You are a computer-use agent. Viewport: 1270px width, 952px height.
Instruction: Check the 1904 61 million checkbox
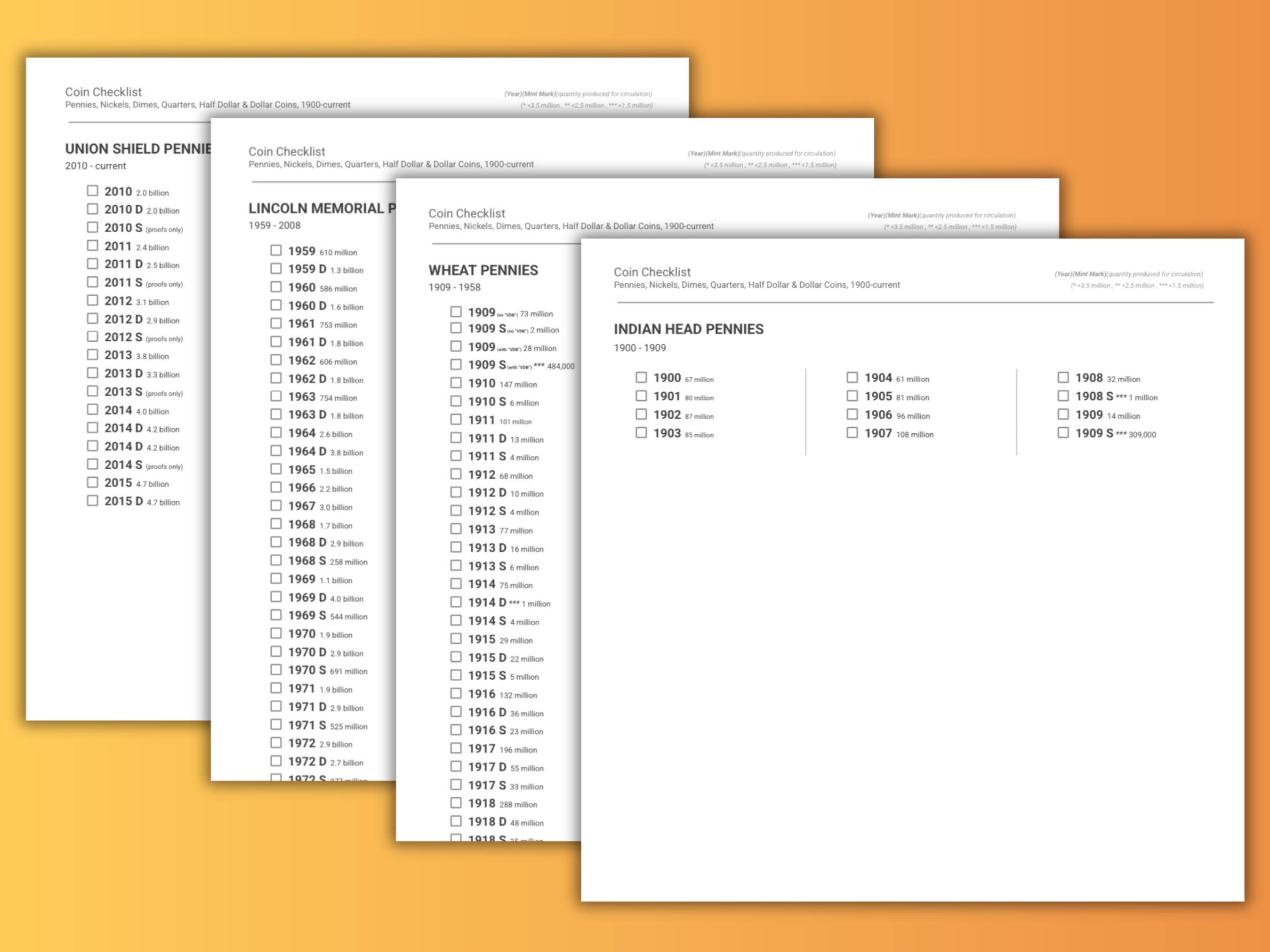pos(852,377)
